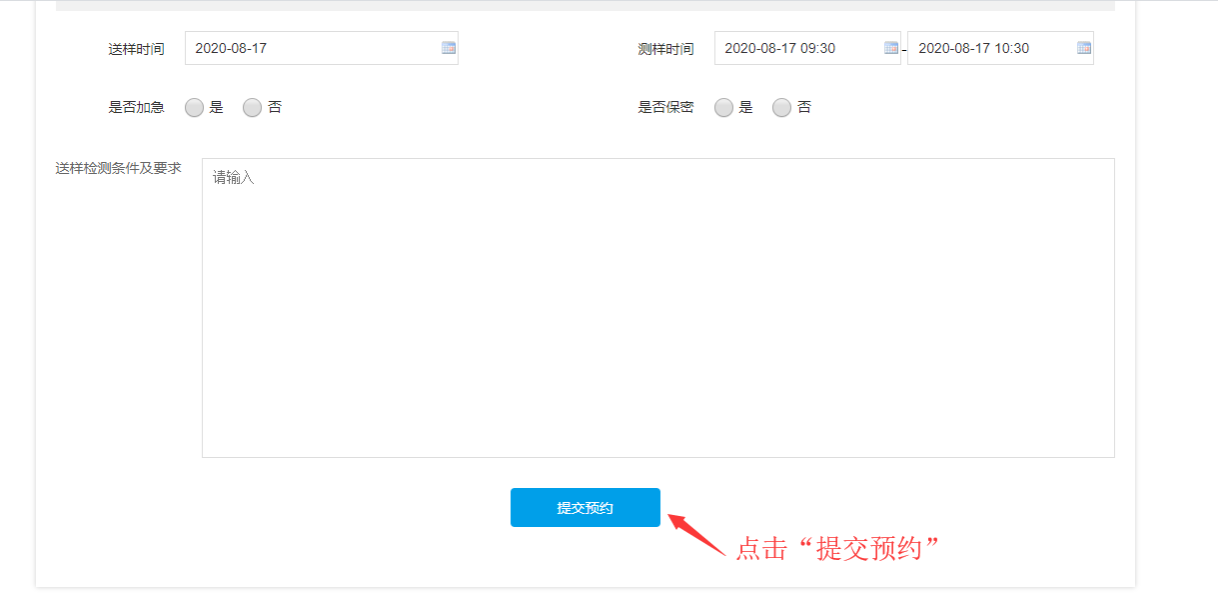Click the dash between 测样时间 fields

[x=904, y=49]
